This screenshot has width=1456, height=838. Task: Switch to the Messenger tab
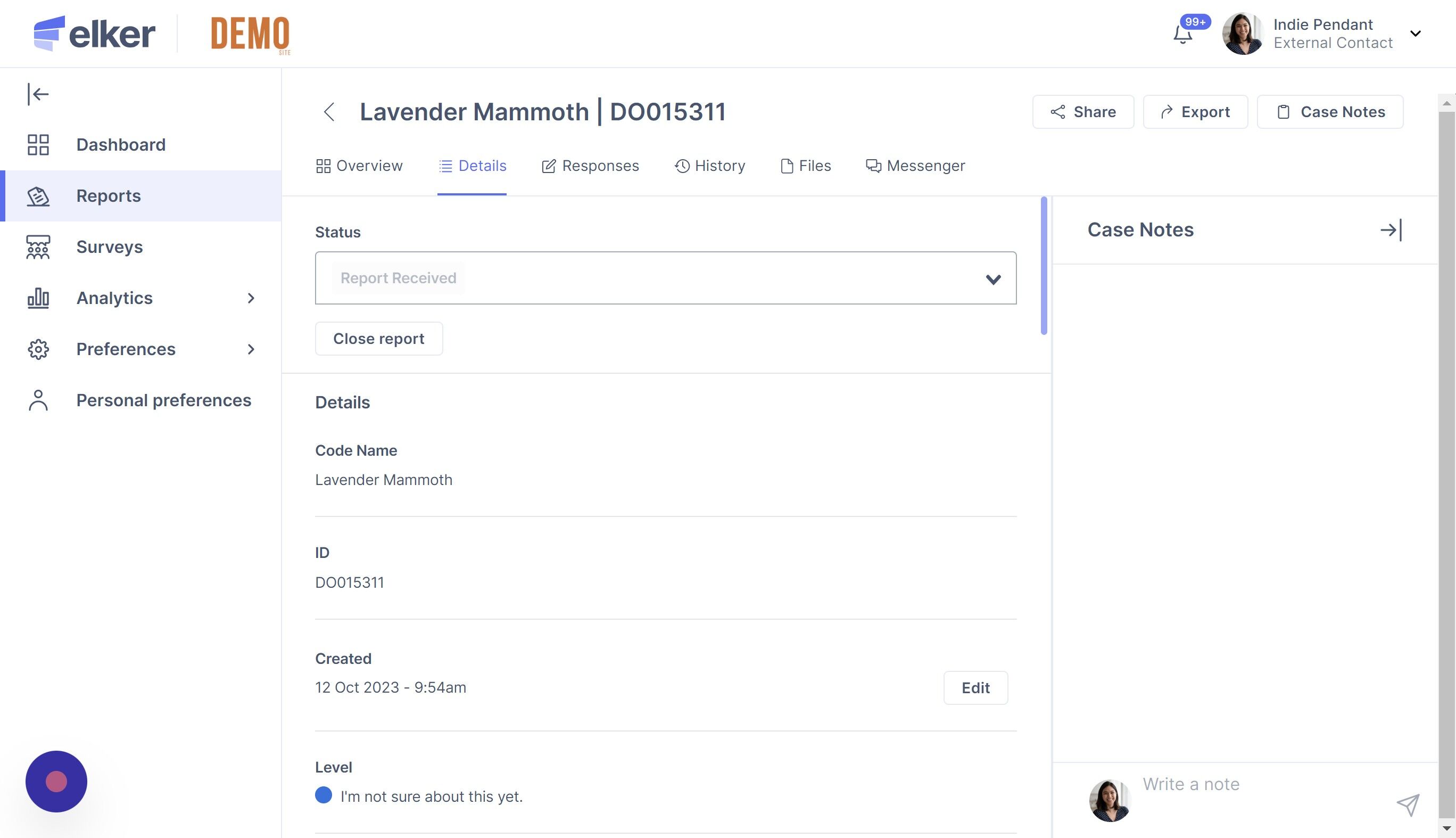(915, 166)
